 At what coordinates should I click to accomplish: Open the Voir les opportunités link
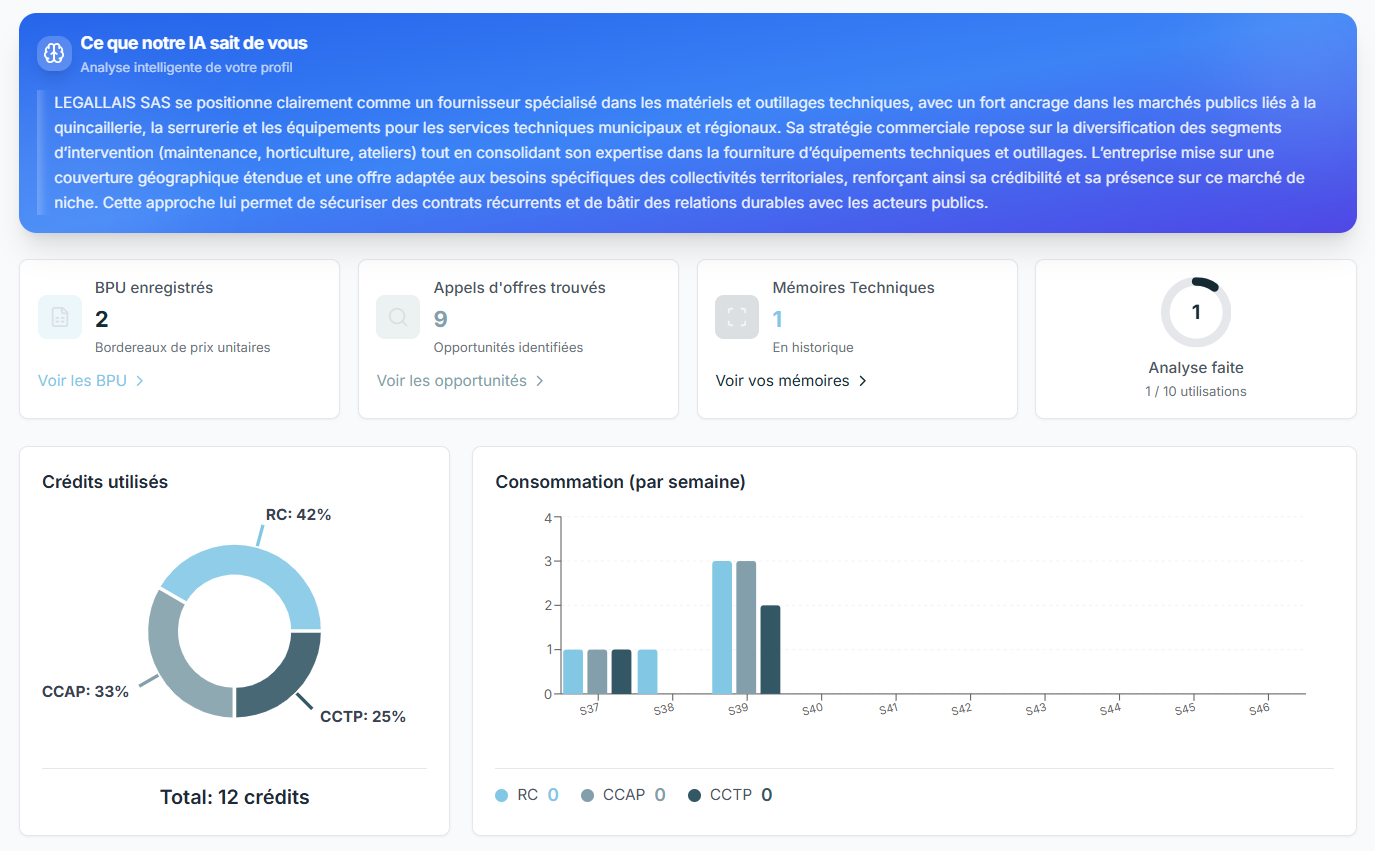pos(460,381)
